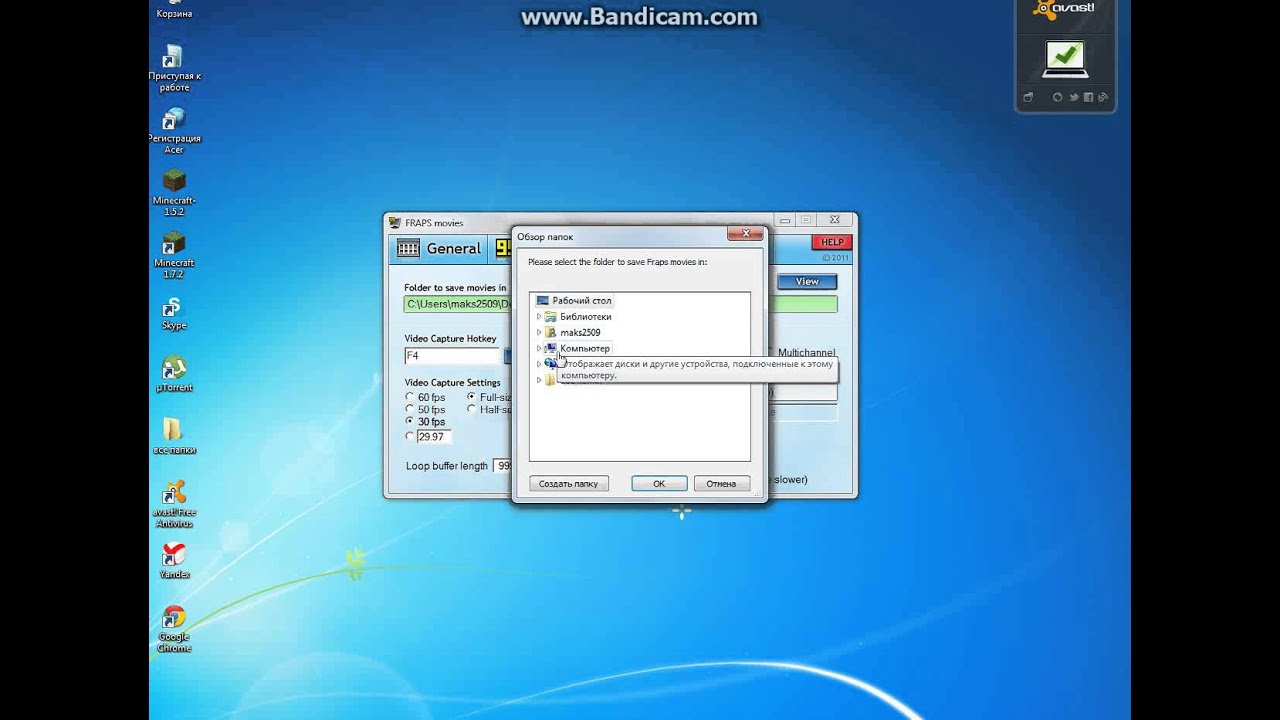Open the Корзина desktop icon
The image size is (1280, 720).
coord(174,11)
